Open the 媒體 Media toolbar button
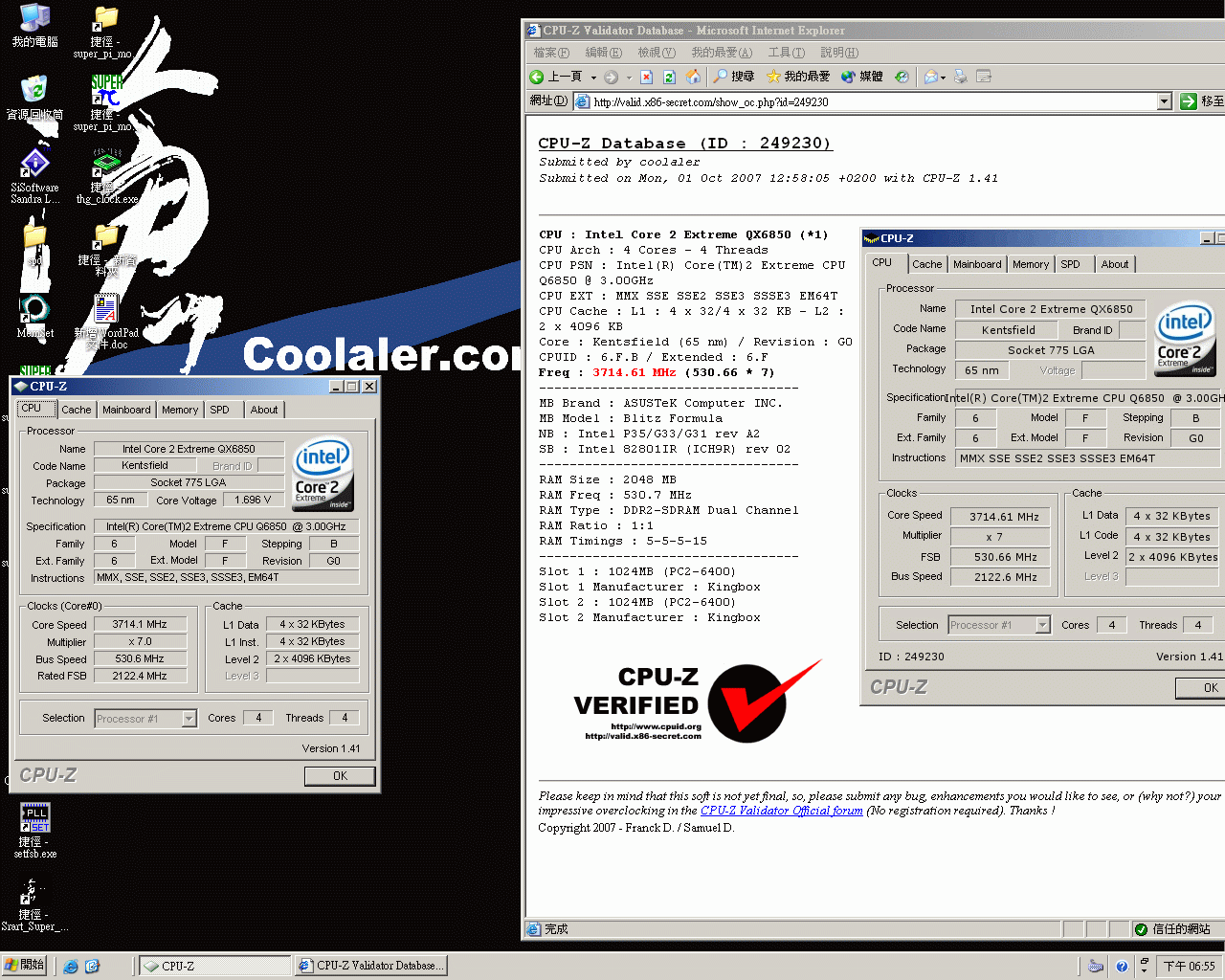The height and width of the screenshot is (980, 1225). pos(861,77)
